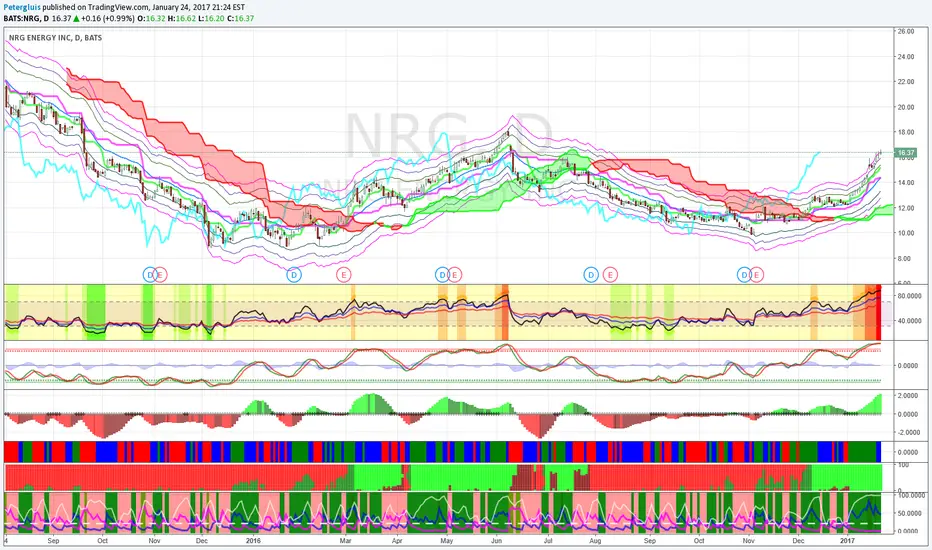Click the 22.00 price axis label
The height and width of the screenshot is (550, 932).
[x=906, y=81]
